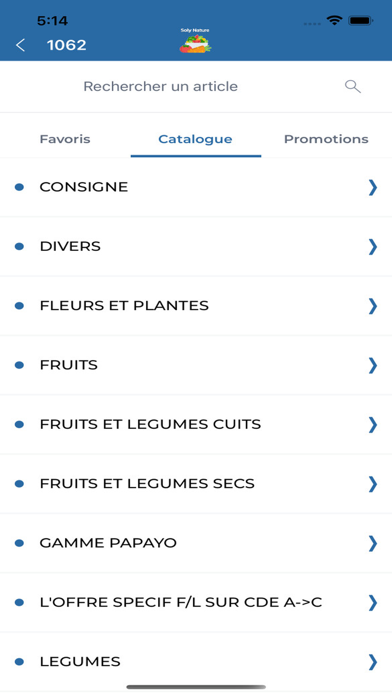This screenshot has height=696, width=392.
Task: Tap the blue bullet beside DIVERS
Action: click(x=19, y=246)
